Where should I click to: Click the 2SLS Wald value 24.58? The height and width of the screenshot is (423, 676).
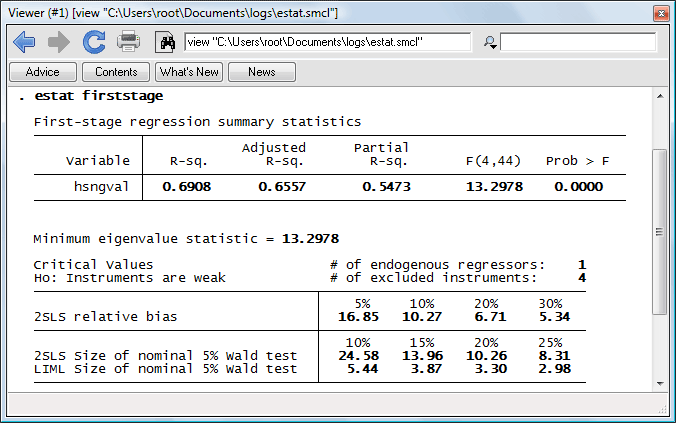click(358, 356)
